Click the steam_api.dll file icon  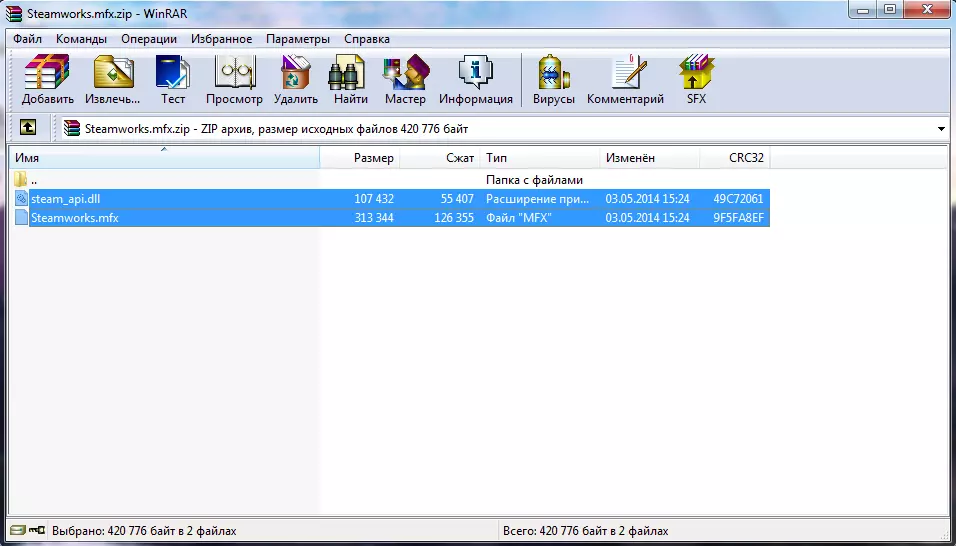21,198
